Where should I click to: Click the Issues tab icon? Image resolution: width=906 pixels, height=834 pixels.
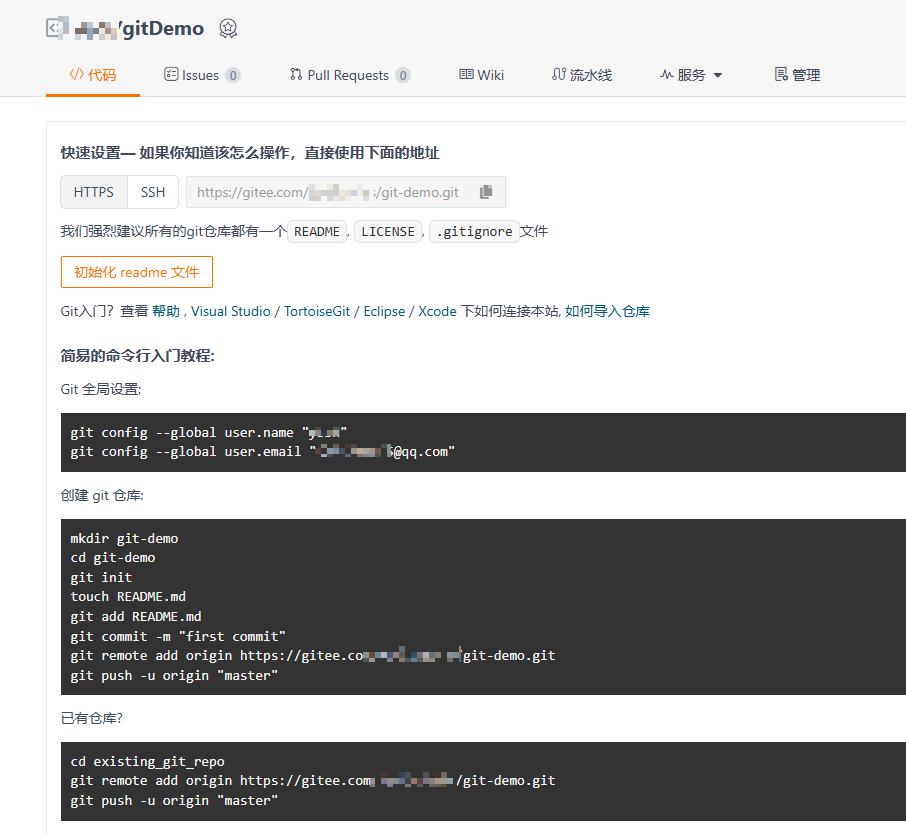click(171, 74)
